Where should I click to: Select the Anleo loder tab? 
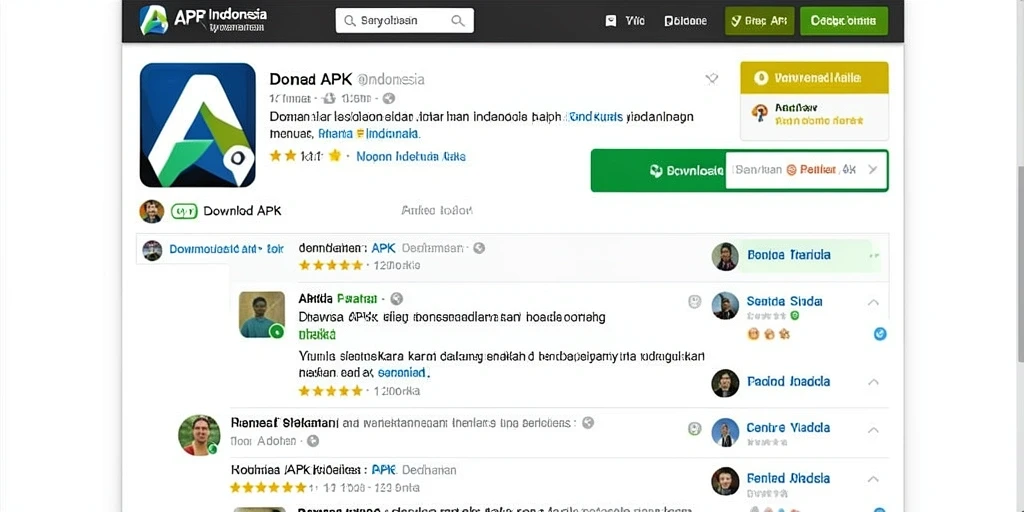pyautogui.click(x=437, y=210)
